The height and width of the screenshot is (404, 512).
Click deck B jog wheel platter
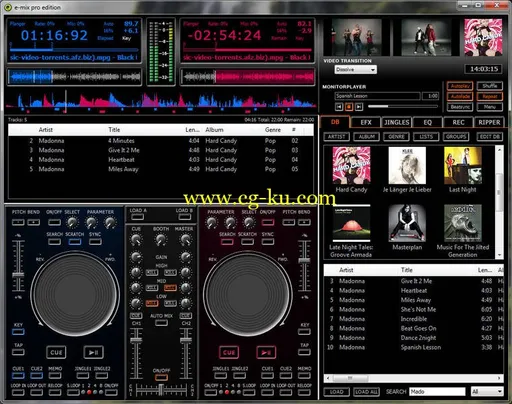[247, 295]
